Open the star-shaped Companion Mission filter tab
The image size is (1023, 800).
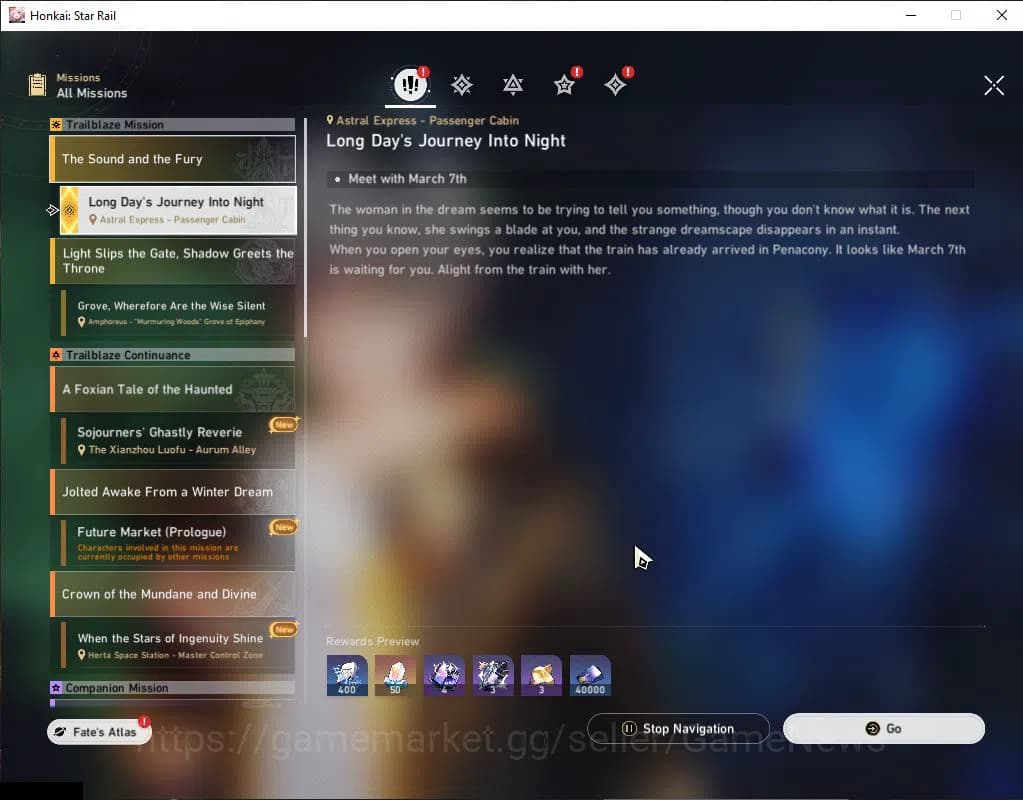[x=564, y=85]
